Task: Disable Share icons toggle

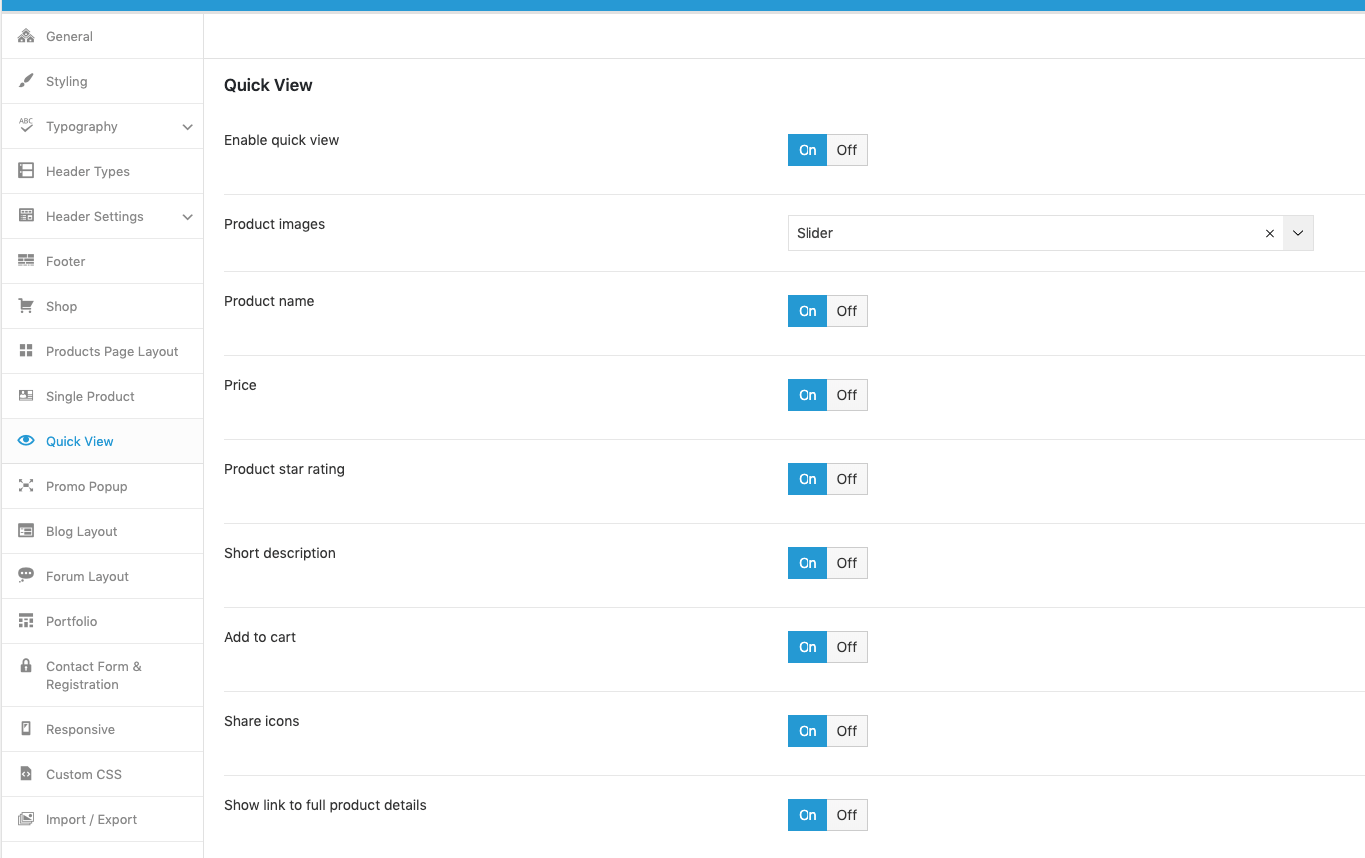Action: (x=847, y=731)
